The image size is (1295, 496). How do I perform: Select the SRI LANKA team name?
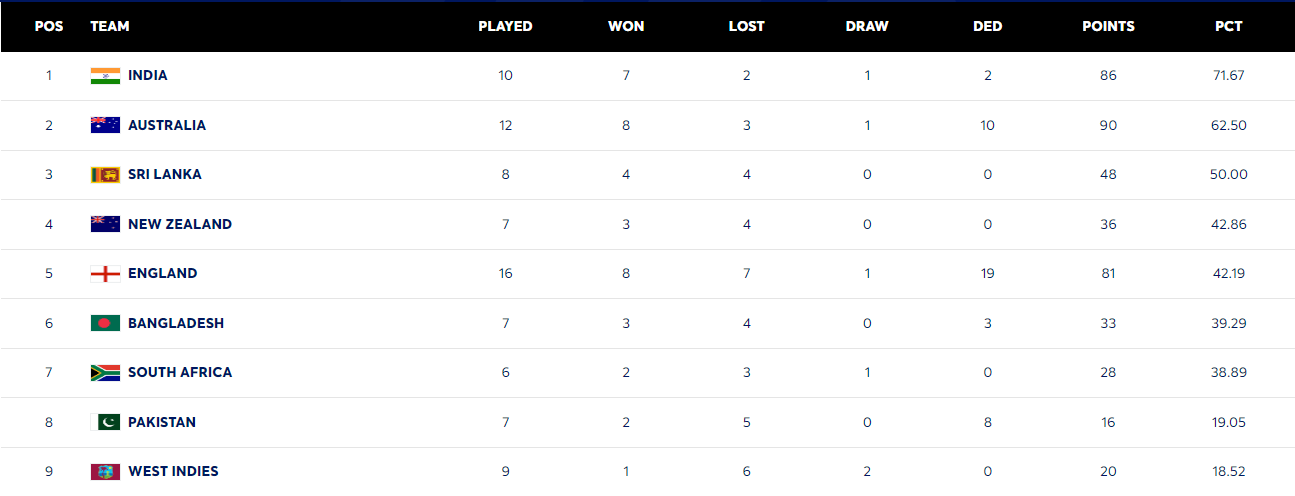coord(165,175)
